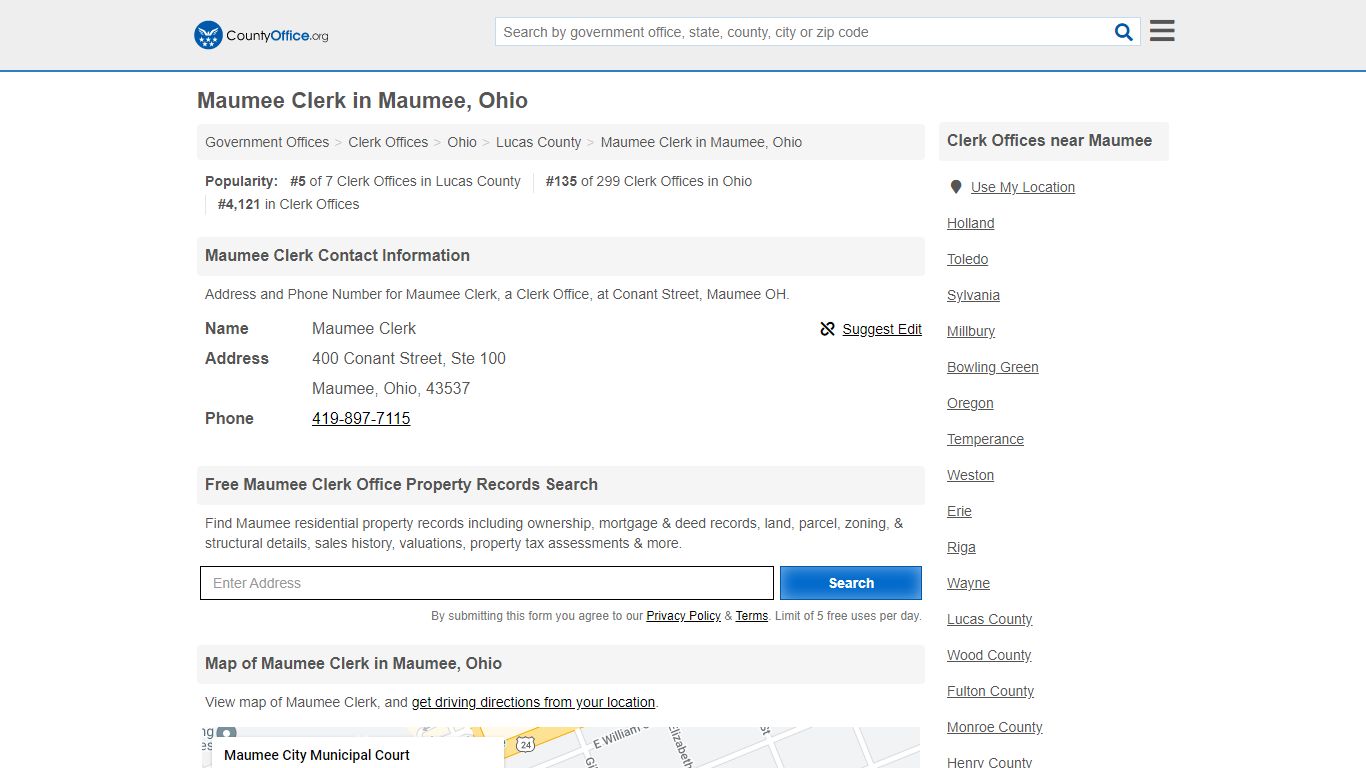Click the Suggest Edit link

(882, 329)
